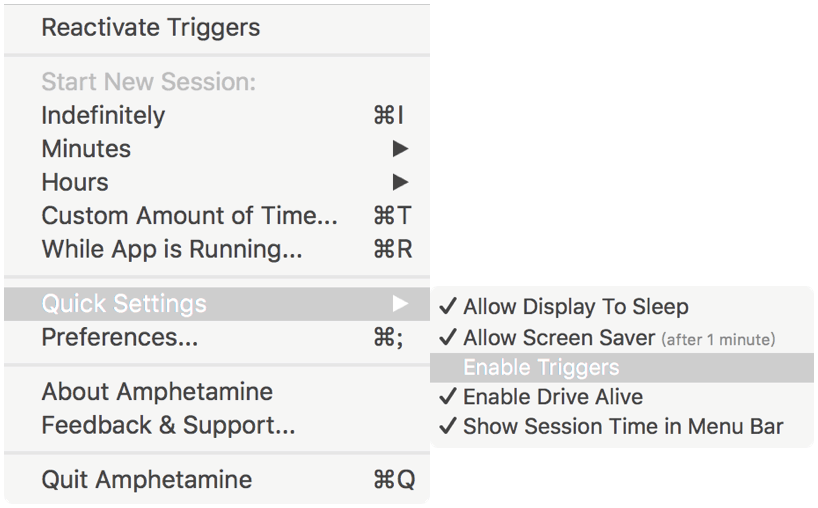Click the Hours menu entry
Viewport: 818px width, 508px height.
[75, 182]
